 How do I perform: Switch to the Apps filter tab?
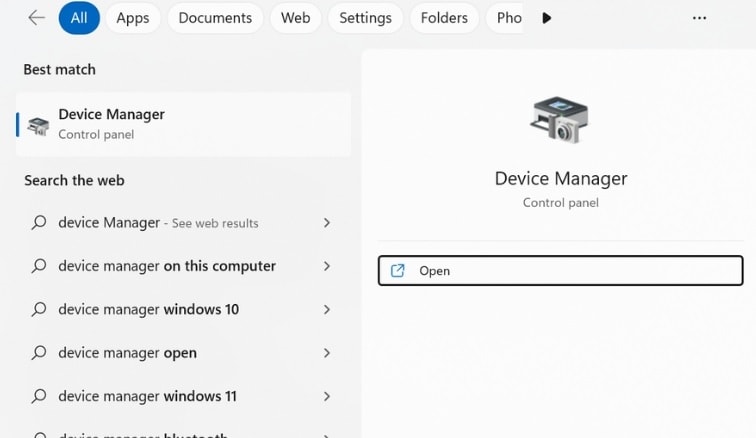[133, 18]
